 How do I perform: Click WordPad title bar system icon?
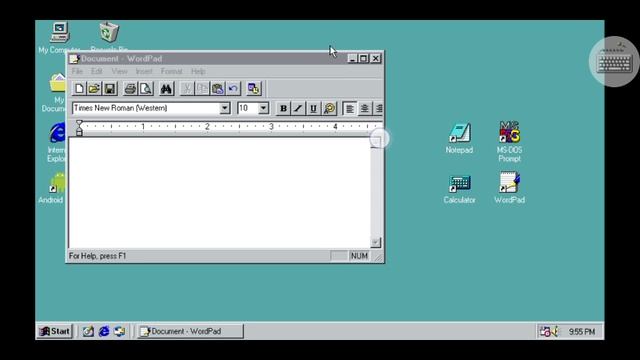pyautogui.click(x=74, y=59)
